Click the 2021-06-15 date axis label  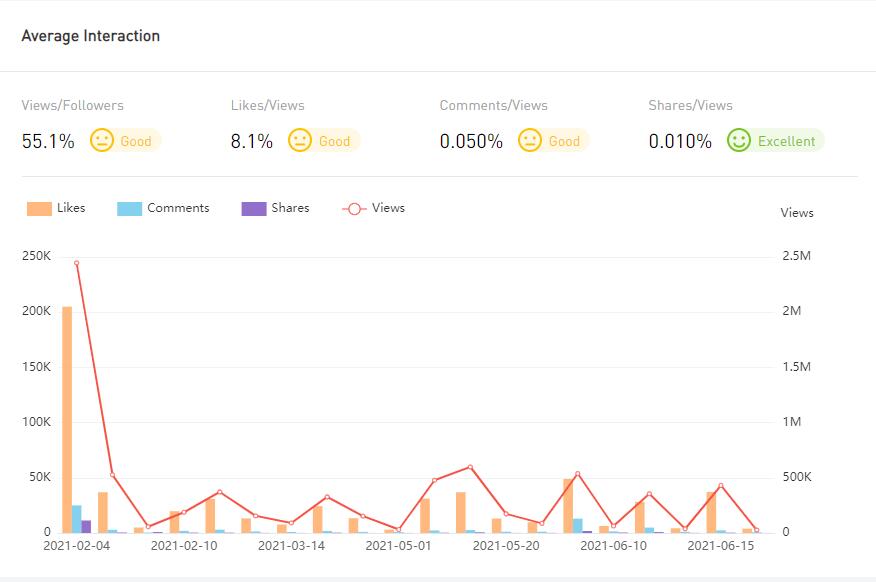coord(720,546)
